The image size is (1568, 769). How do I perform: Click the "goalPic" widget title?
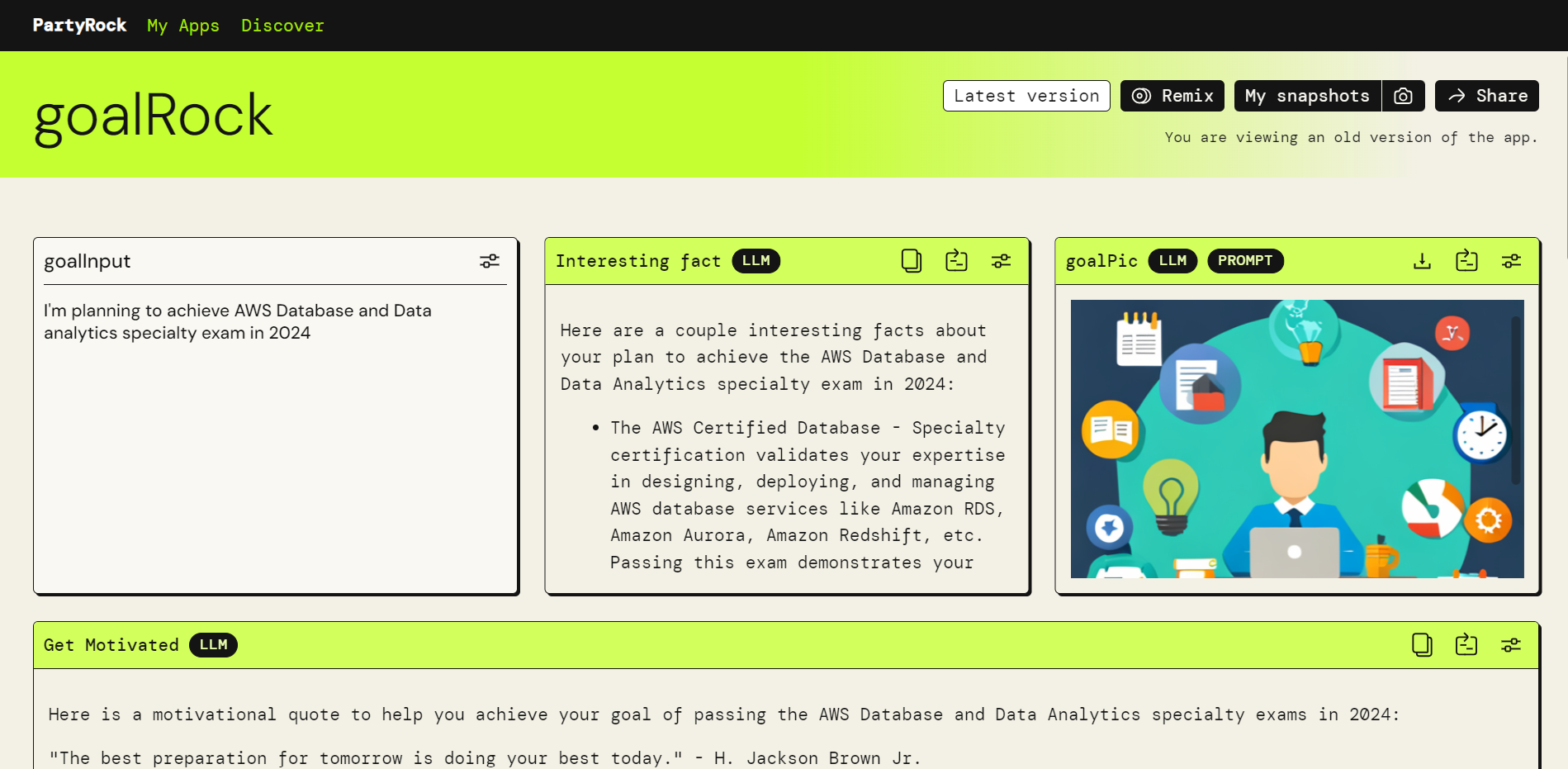1101,261
